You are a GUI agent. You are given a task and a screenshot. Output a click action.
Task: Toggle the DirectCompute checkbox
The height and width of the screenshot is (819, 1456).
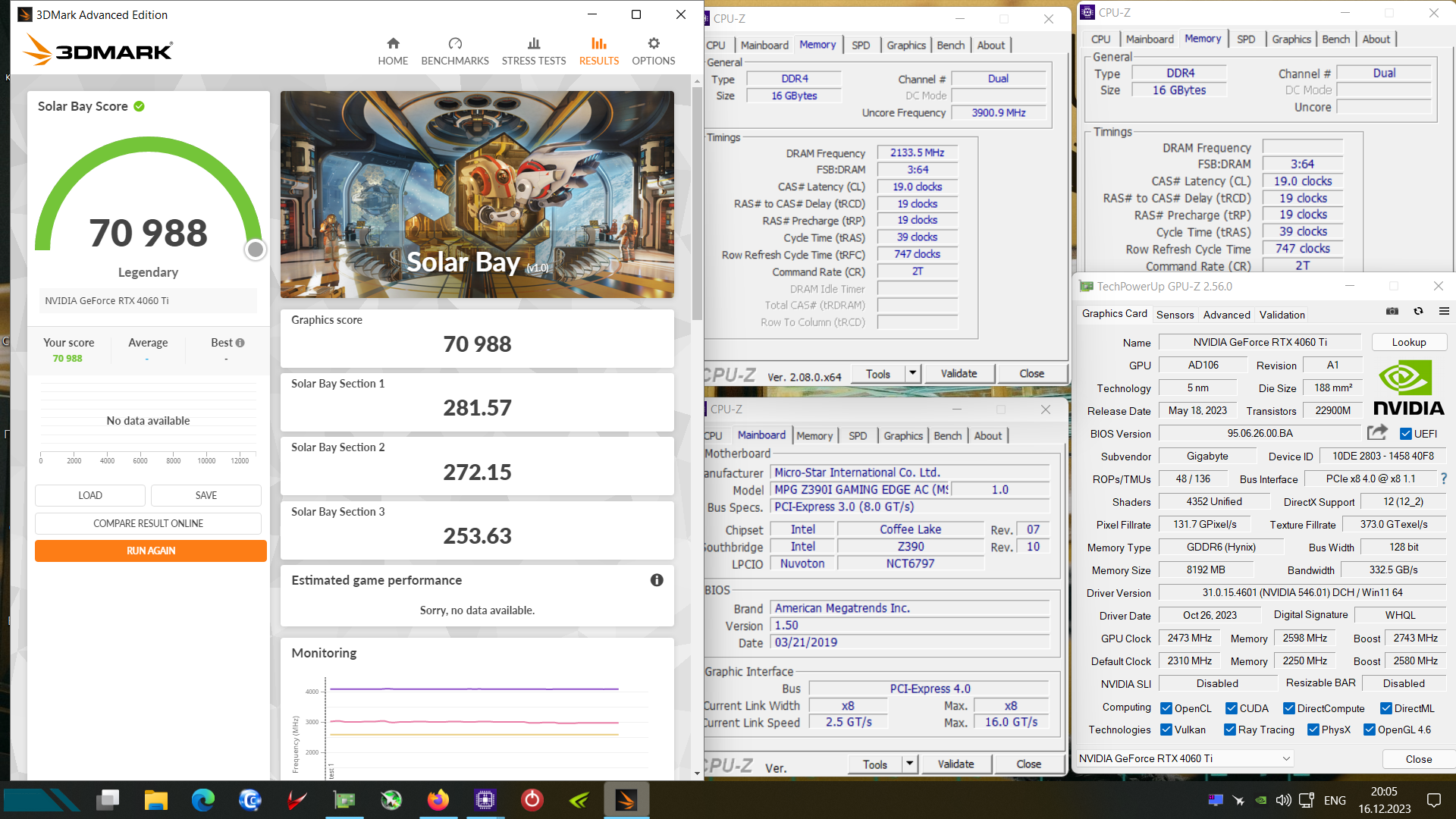1289,708
